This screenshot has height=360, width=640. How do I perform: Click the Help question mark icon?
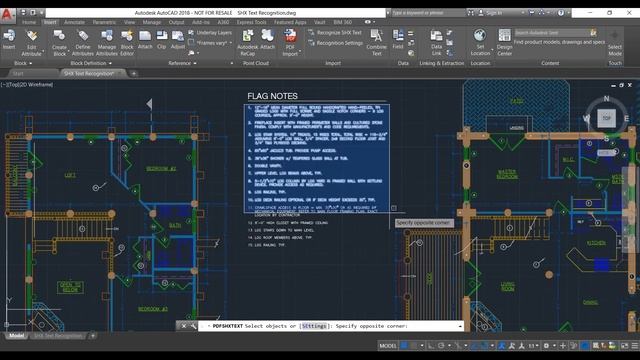[561, 13]
